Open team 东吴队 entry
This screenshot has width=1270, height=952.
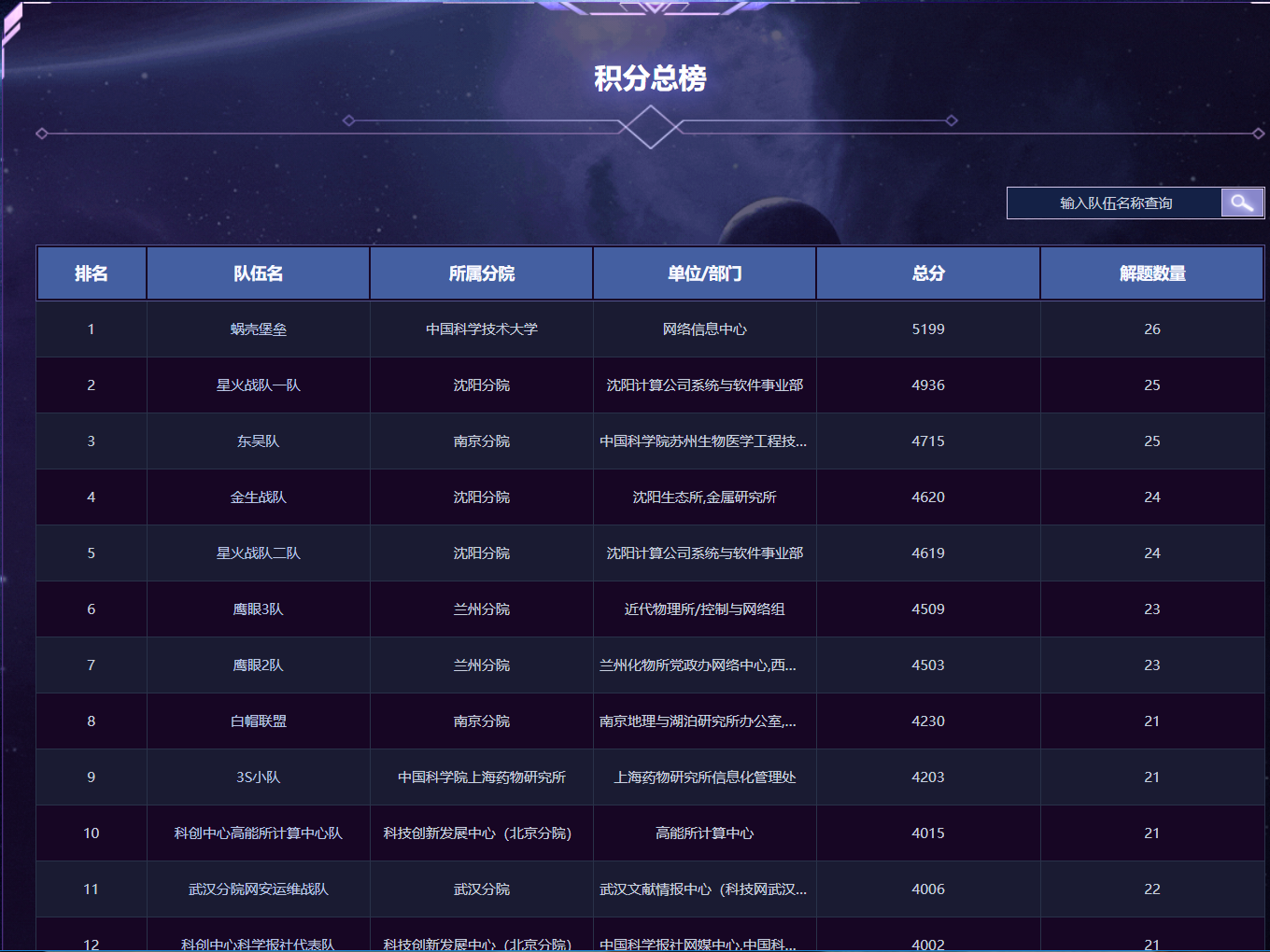pyautogui.click(x=259, y=441)
